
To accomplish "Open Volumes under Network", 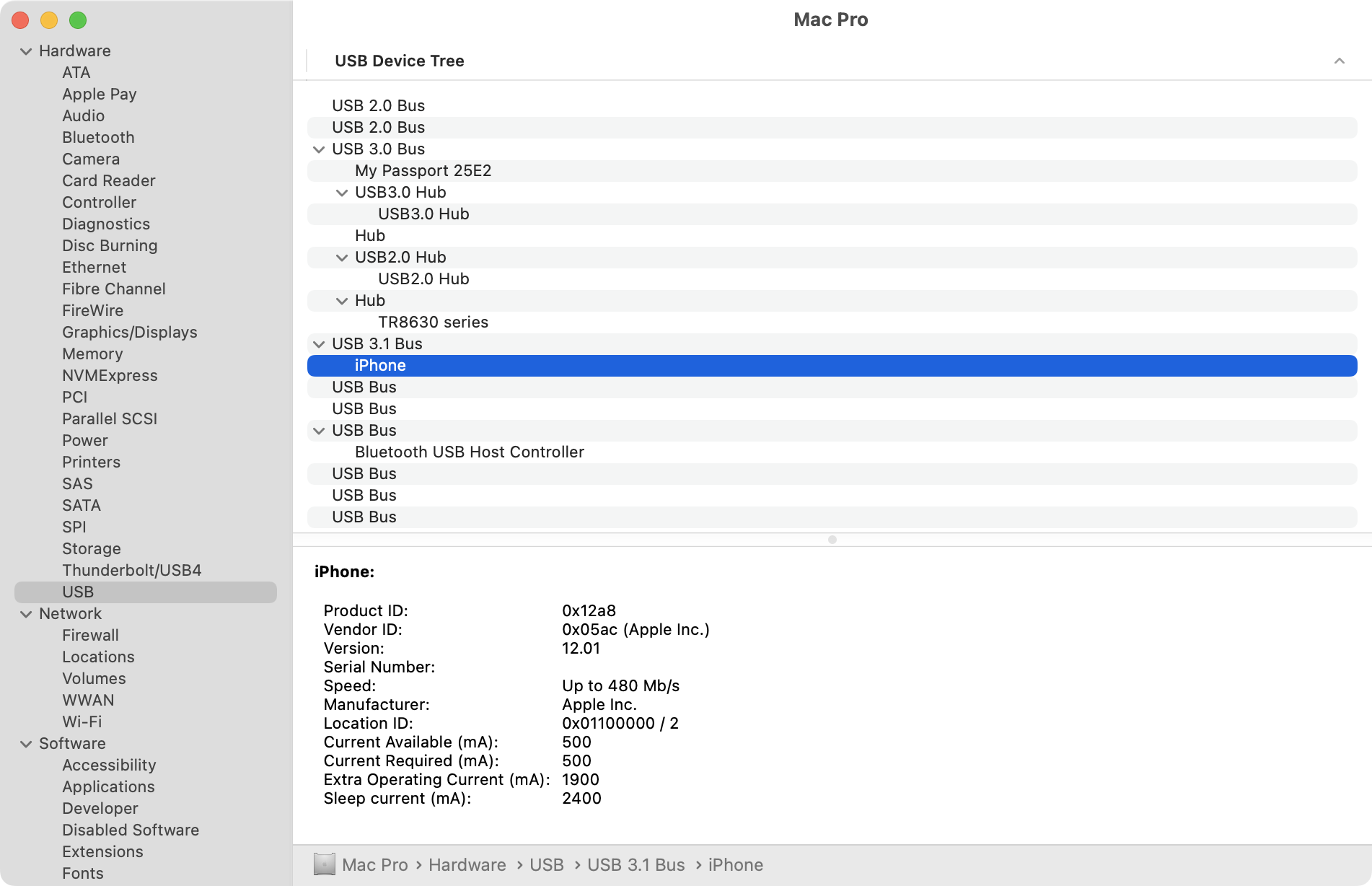I will (x=94, y=679).
